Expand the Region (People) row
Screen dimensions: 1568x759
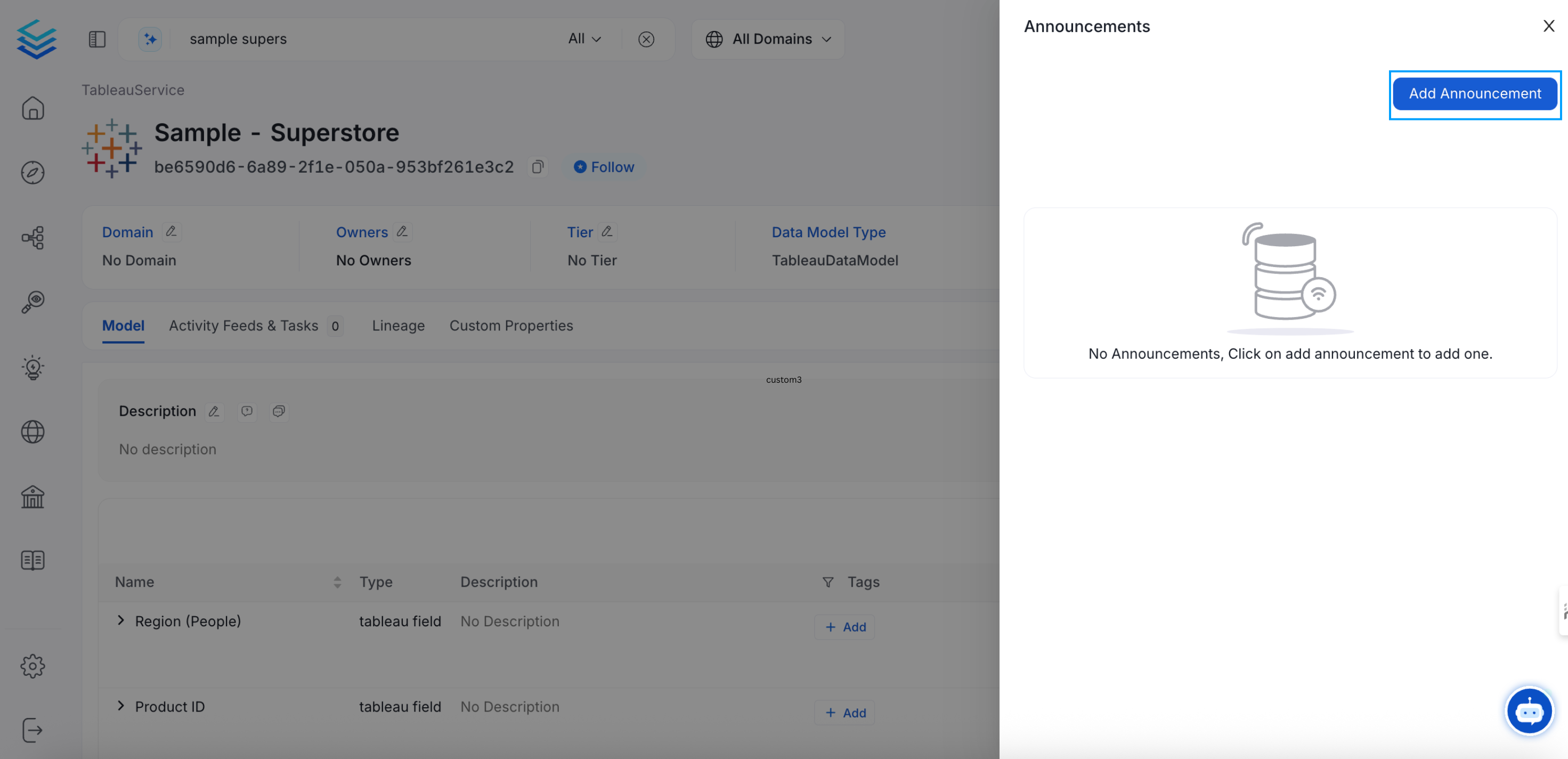(x=121, y=620)
